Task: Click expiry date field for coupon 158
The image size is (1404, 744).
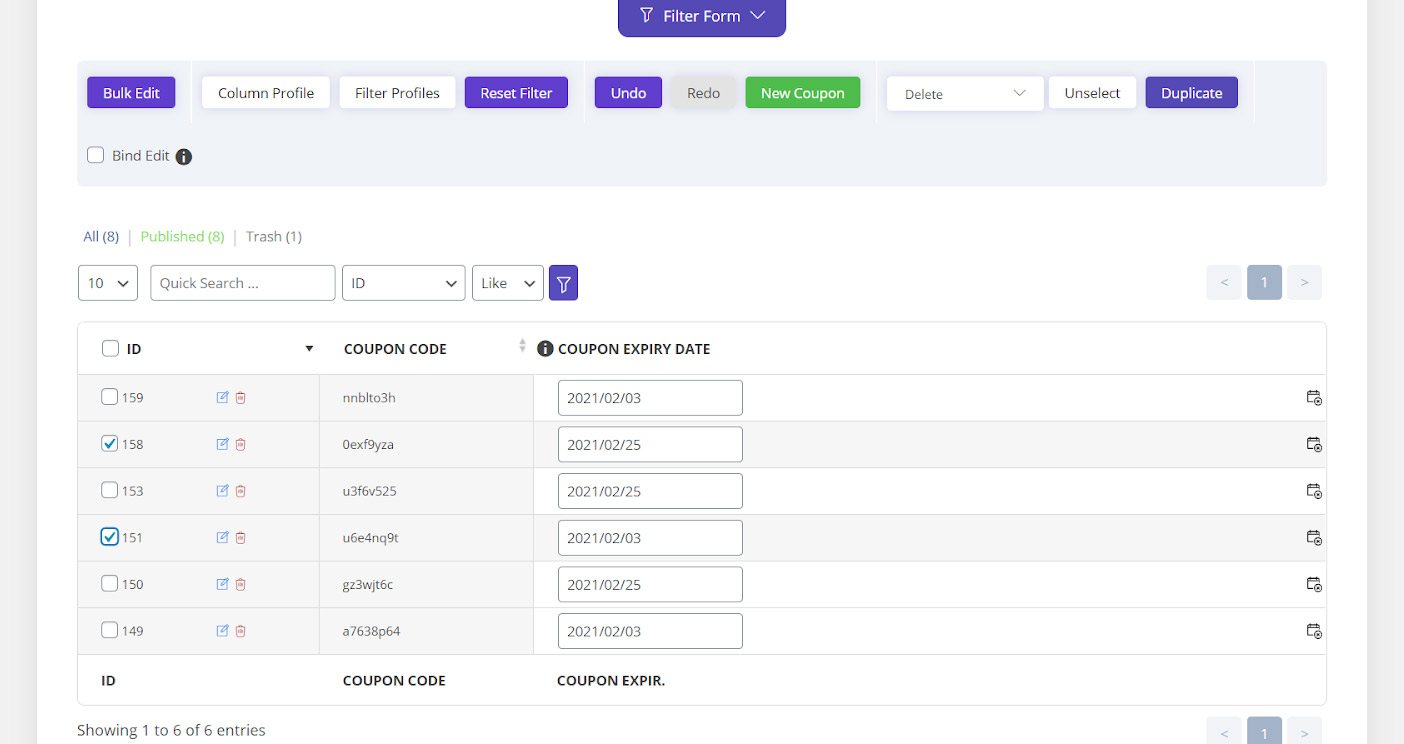Action: [x=650, y=444]
